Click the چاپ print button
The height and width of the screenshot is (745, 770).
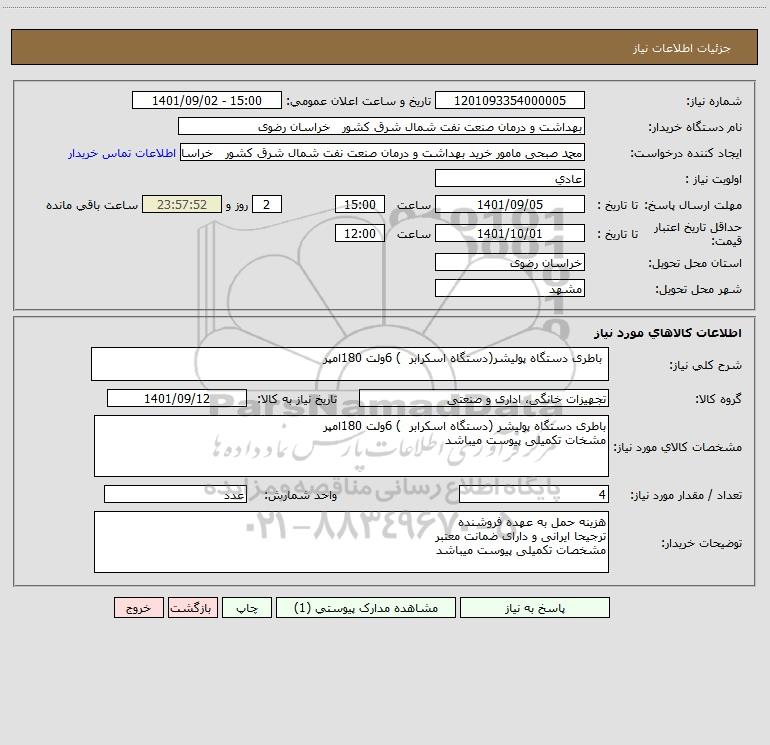(247, 608)
